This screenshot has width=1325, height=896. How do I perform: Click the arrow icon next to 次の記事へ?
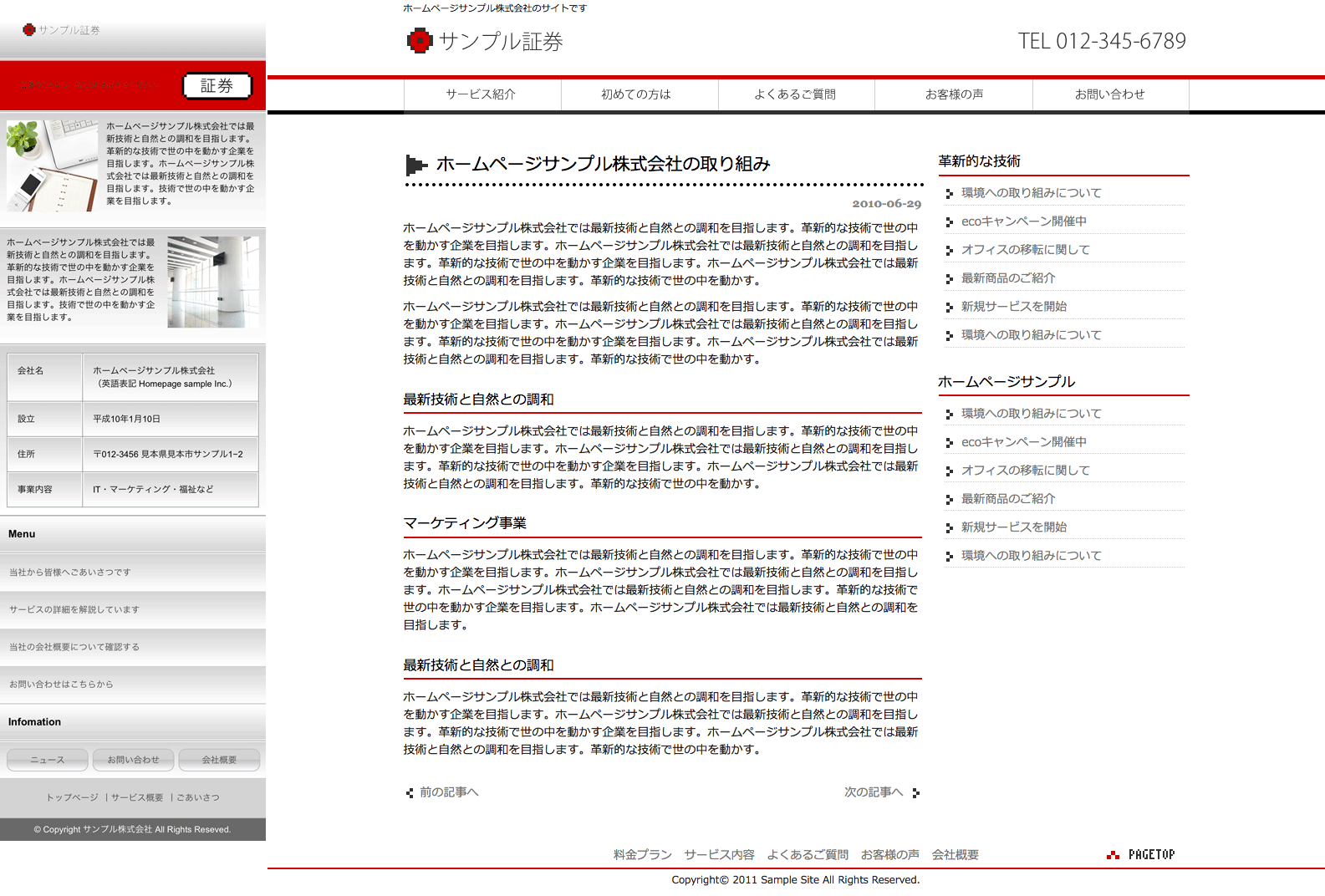pos(916,793)
